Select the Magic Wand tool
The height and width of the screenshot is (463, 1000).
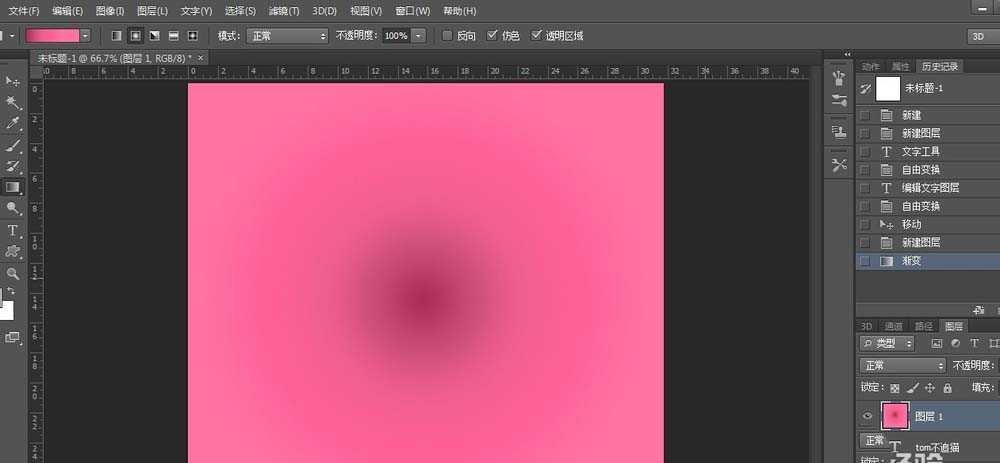[13, 103]
